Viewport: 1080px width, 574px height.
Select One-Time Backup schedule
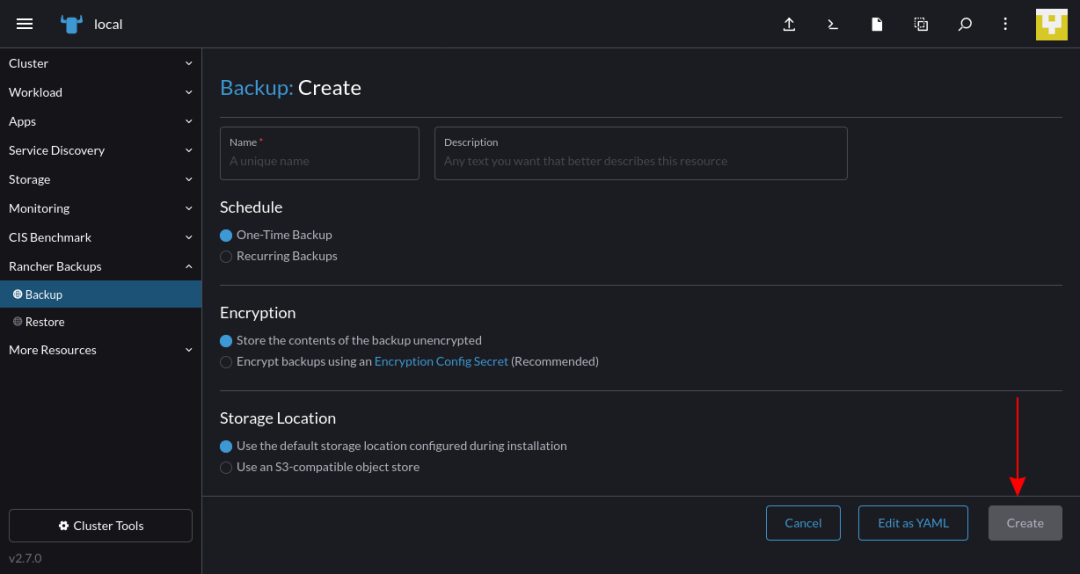(226, 236)
